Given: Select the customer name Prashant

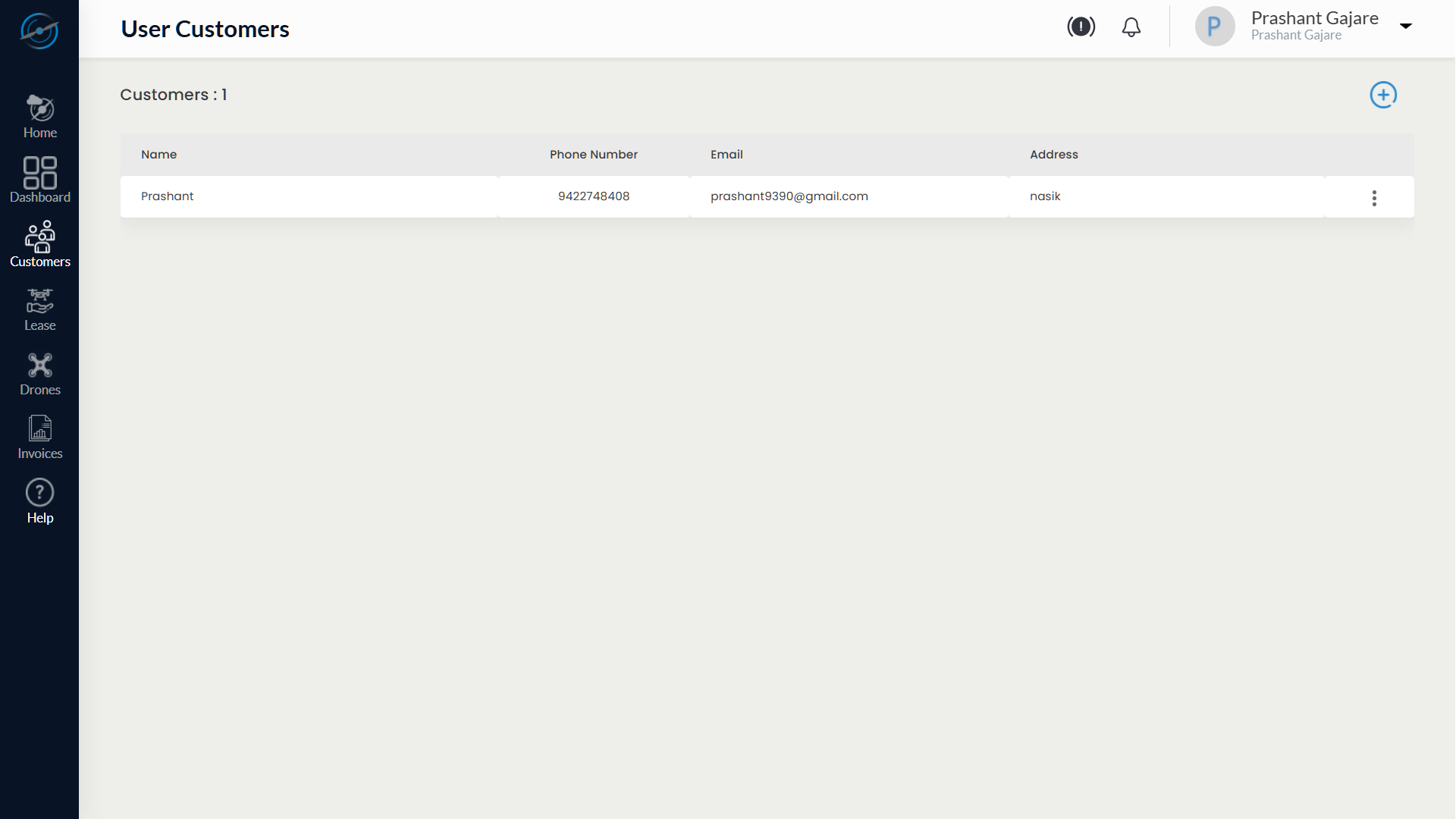Looking at the screenshot, I should (x=167, y=196).
